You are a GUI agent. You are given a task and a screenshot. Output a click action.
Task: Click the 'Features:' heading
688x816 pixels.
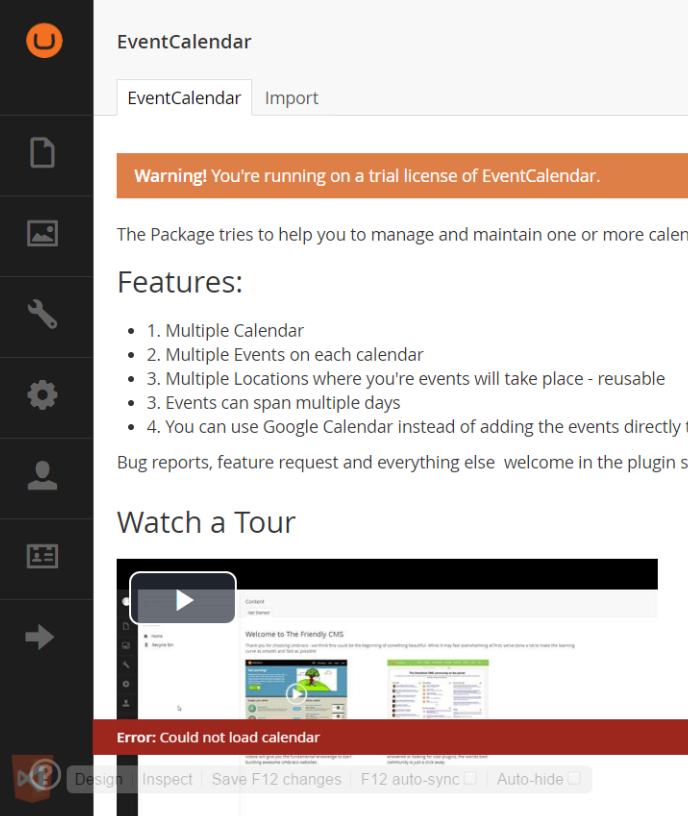(x=180, y=282)
